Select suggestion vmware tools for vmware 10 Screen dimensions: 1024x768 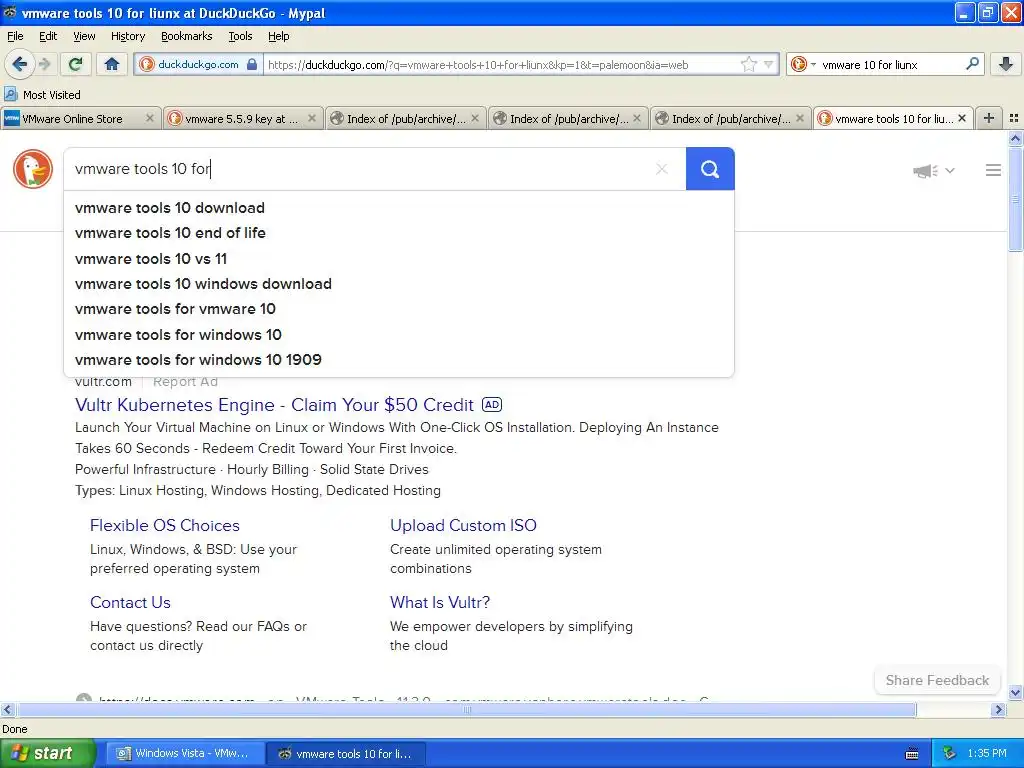pyautogui.click(x=398, y=308)
